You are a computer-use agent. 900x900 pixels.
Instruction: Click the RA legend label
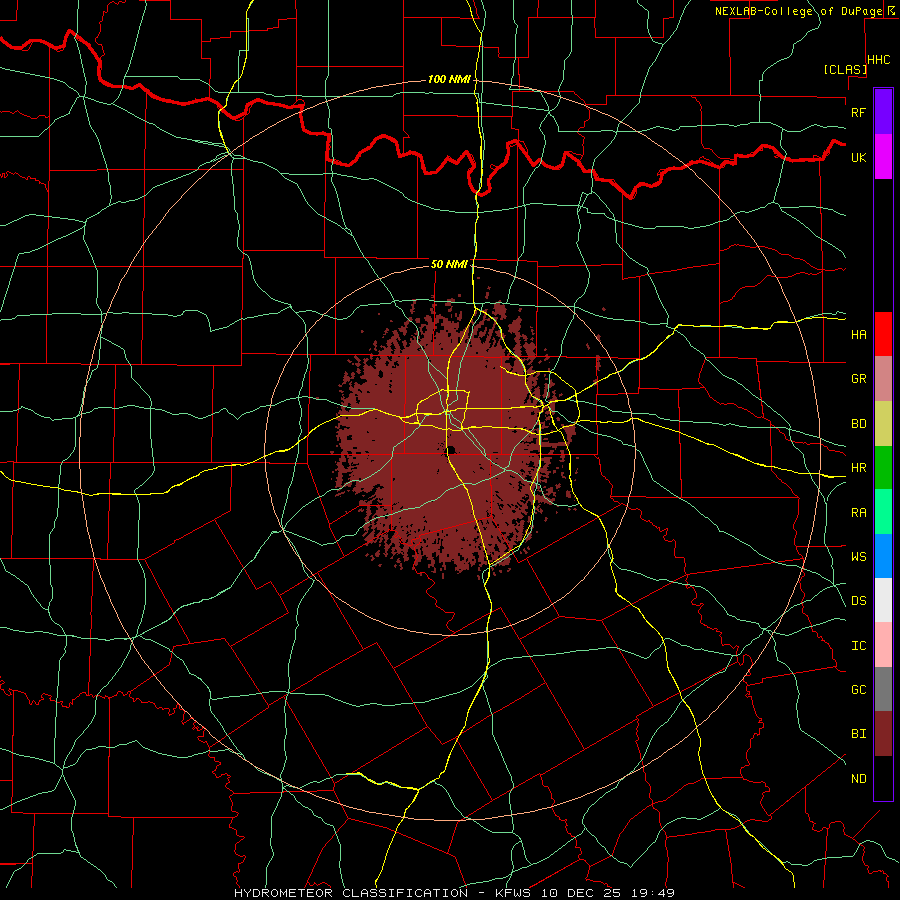pos(858,513)
